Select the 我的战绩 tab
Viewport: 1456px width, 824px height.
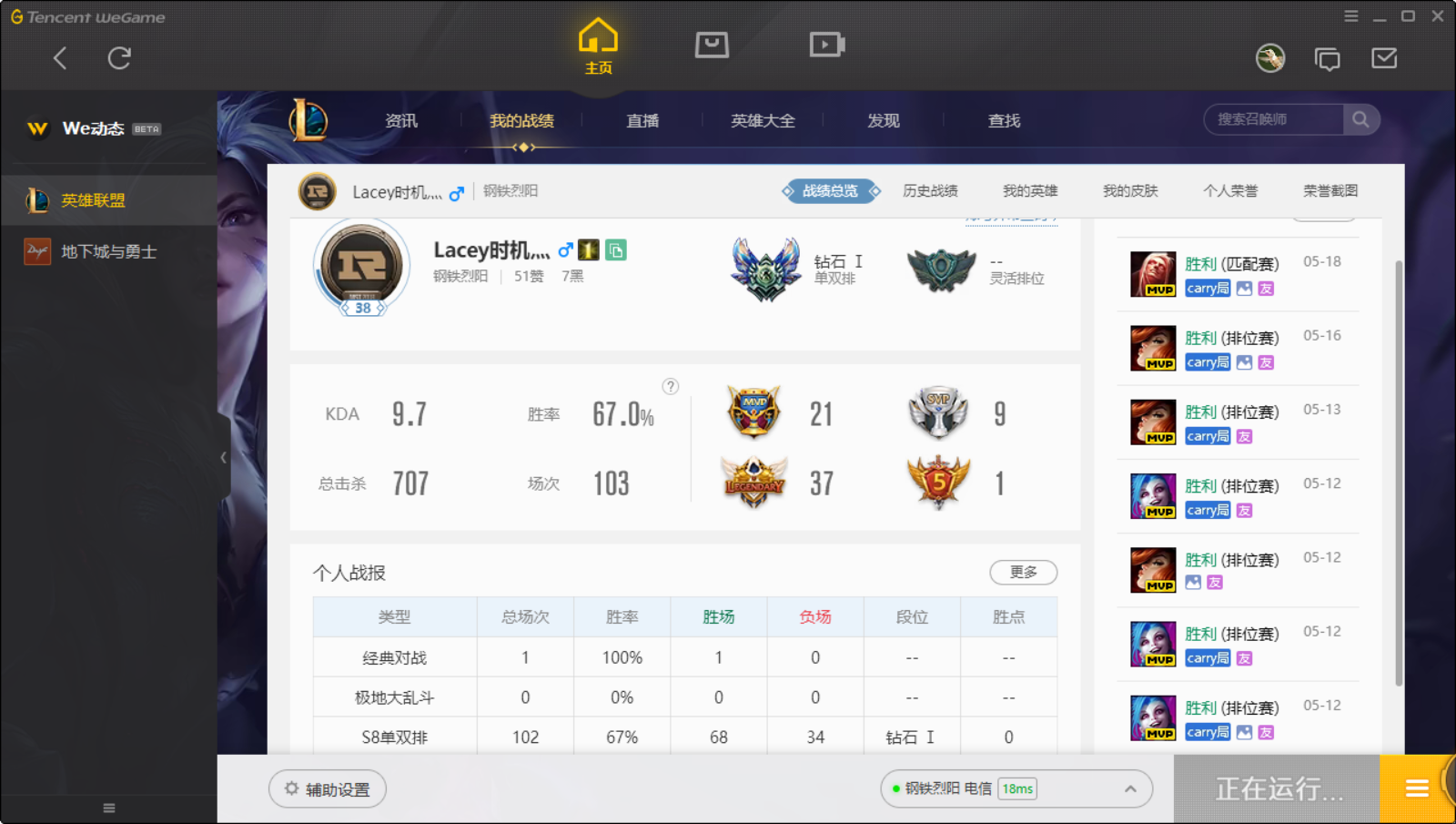521,120
